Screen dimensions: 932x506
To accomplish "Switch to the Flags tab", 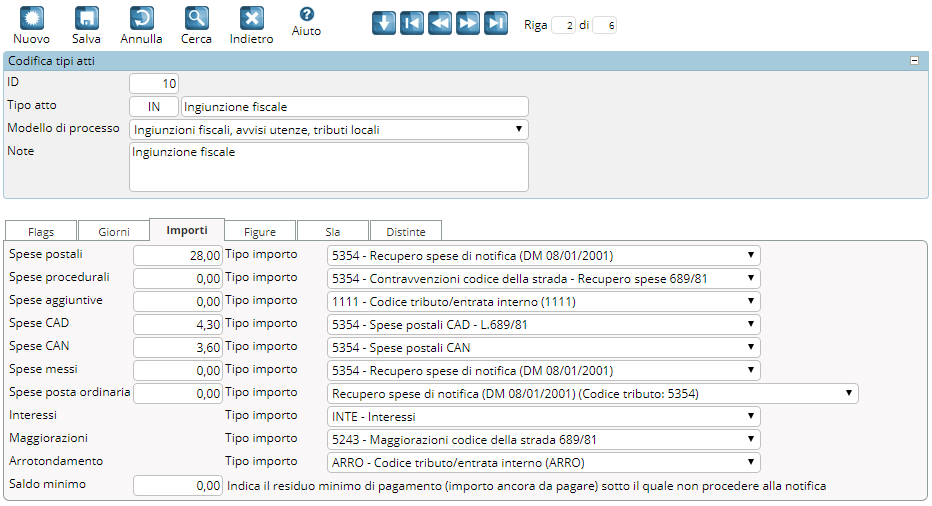I will [x=41, y=231].
